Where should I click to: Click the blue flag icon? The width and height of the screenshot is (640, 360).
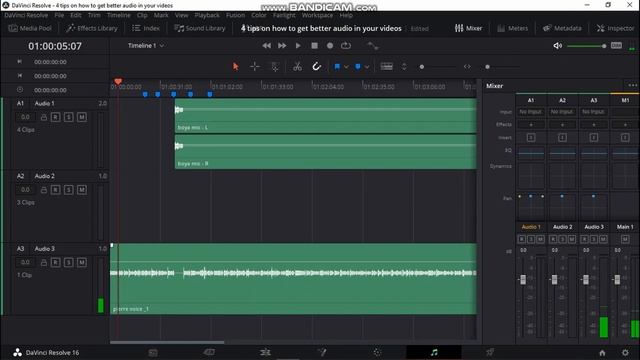tap(337, 67)
